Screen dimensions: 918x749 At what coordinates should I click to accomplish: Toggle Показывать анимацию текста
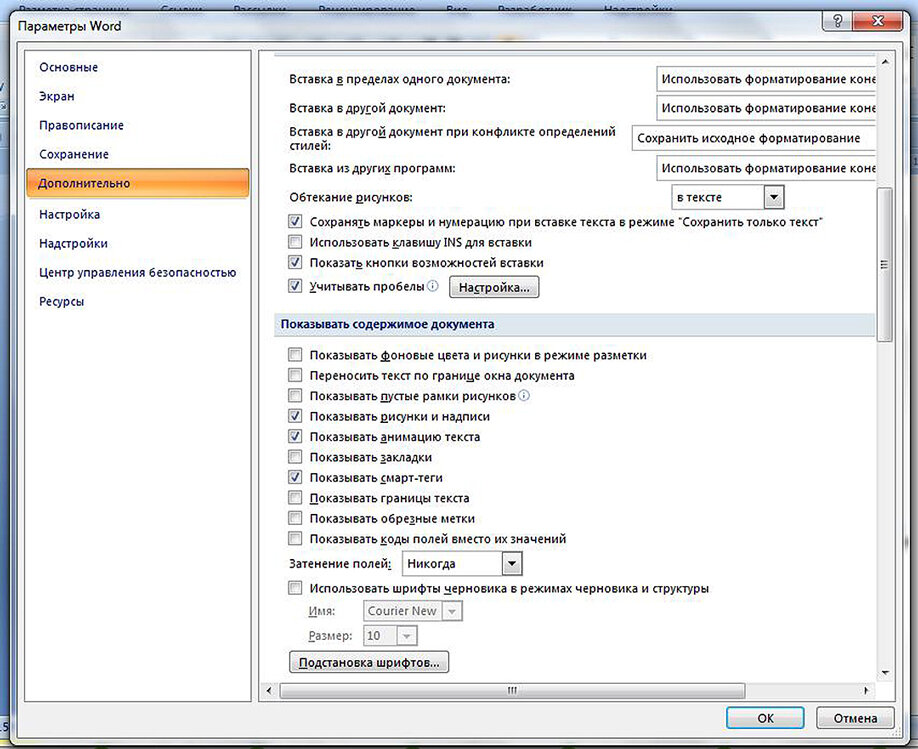pos(295,437)
